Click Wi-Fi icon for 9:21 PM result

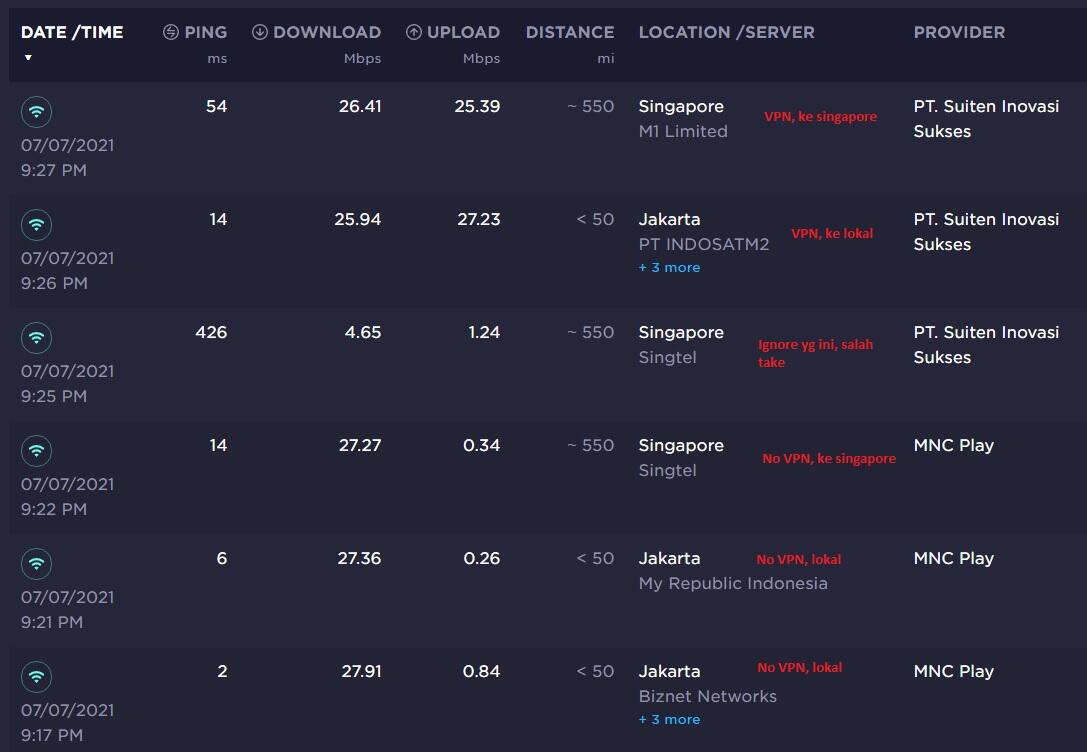tap(37, 564)
